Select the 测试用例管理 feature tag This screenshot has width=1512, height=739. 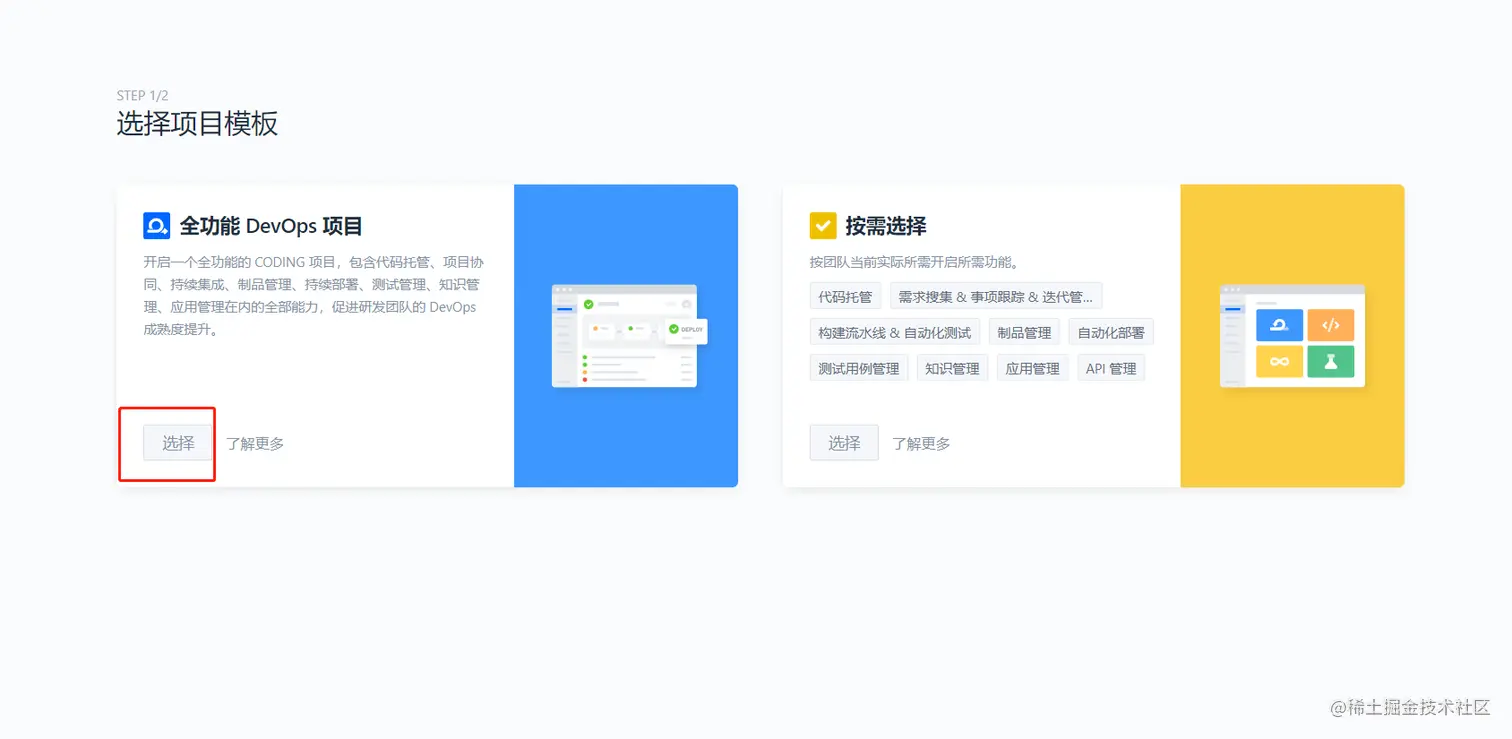pyautogui.click(x=859, y=368)
